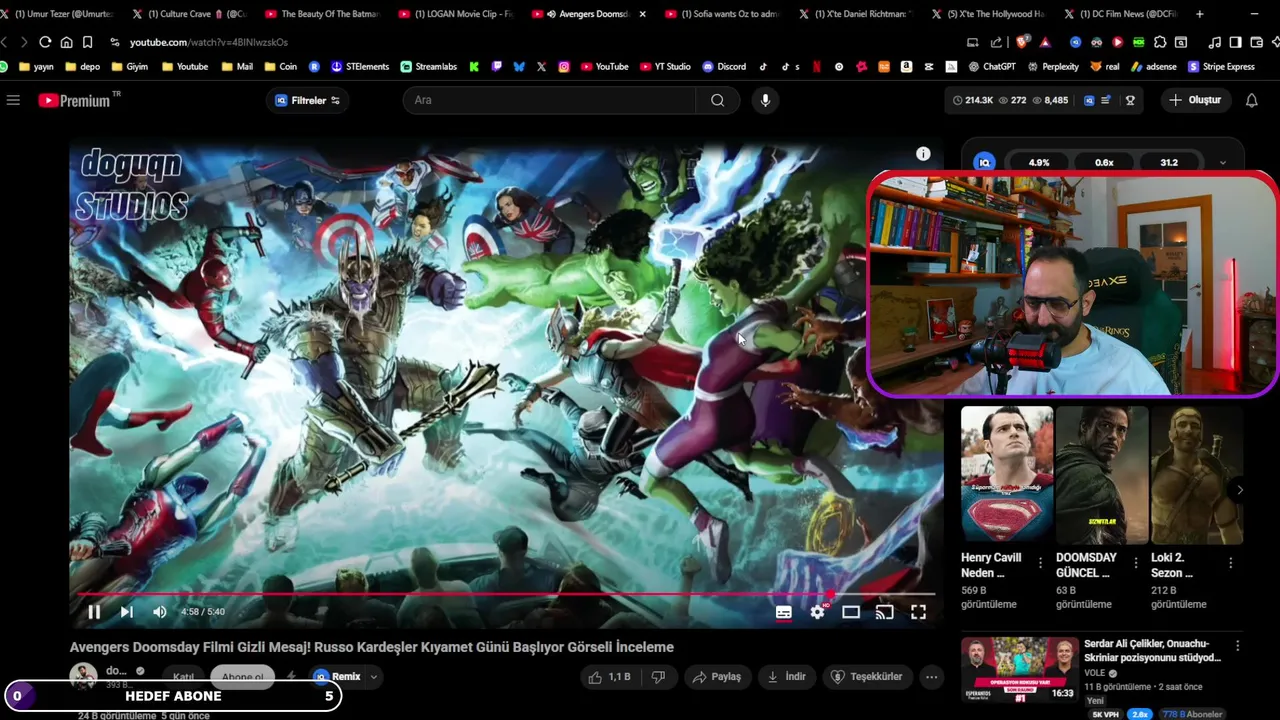Seek on the red video progress bar
1280x720 pixels.
click(x=506, y=594)
